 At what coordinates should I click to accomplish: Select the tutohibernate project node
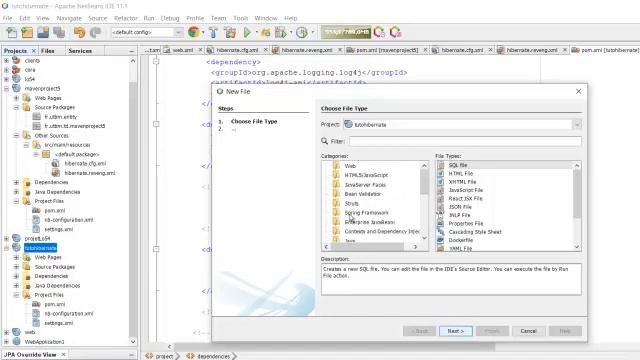[x=40, y=248]
